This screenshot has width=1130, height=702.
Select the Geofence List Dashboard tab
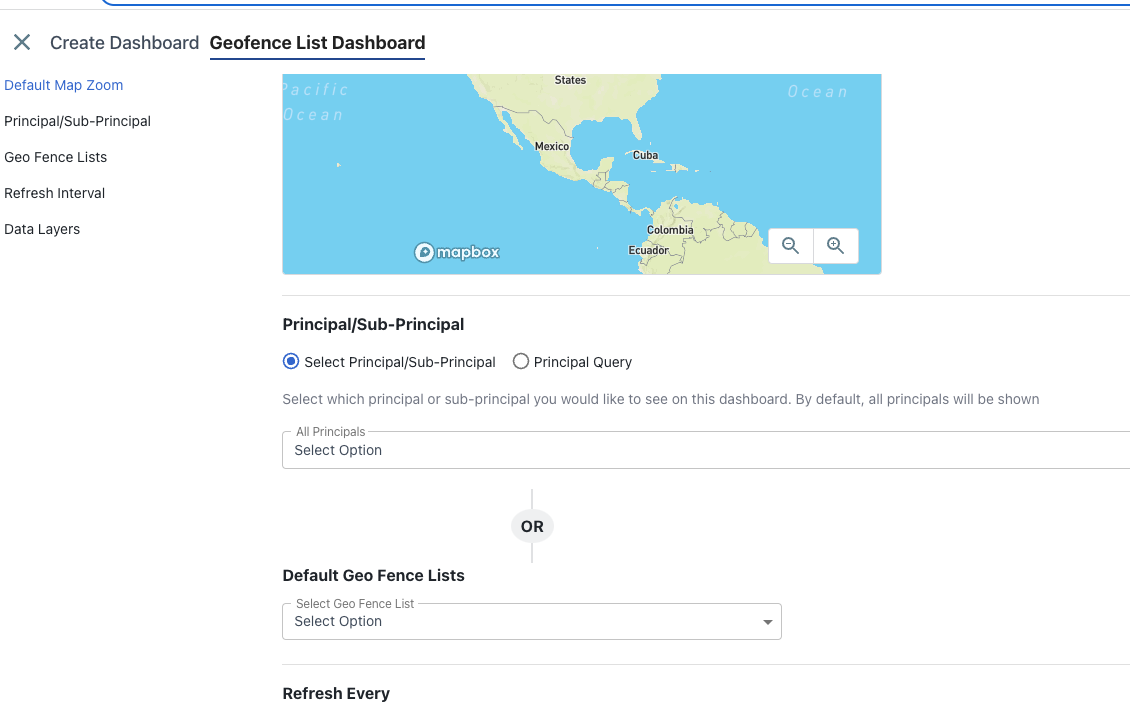coord(317,43)
